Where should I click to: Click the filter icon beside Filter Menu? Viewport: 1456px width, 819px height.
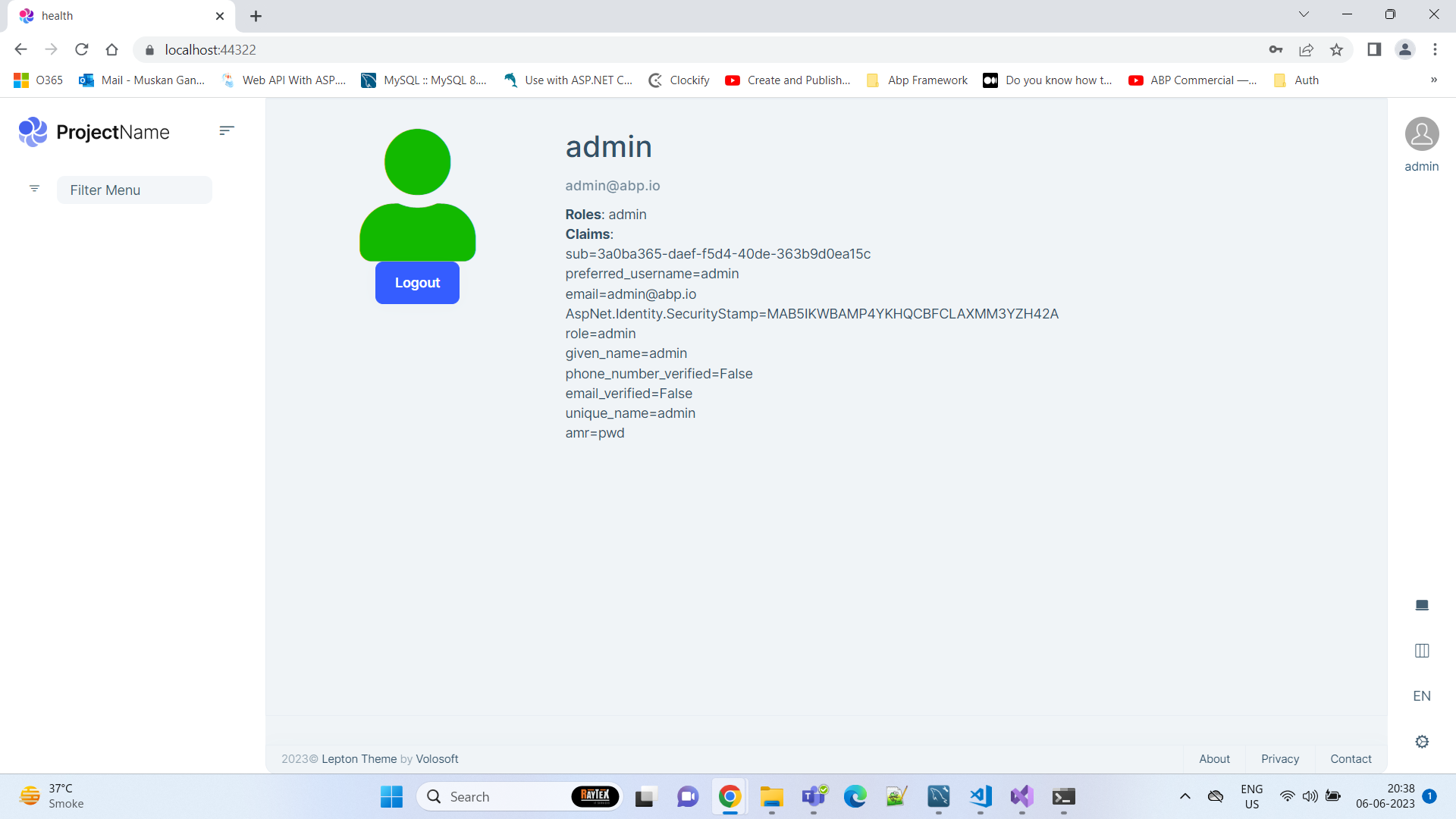coord(34,189)
